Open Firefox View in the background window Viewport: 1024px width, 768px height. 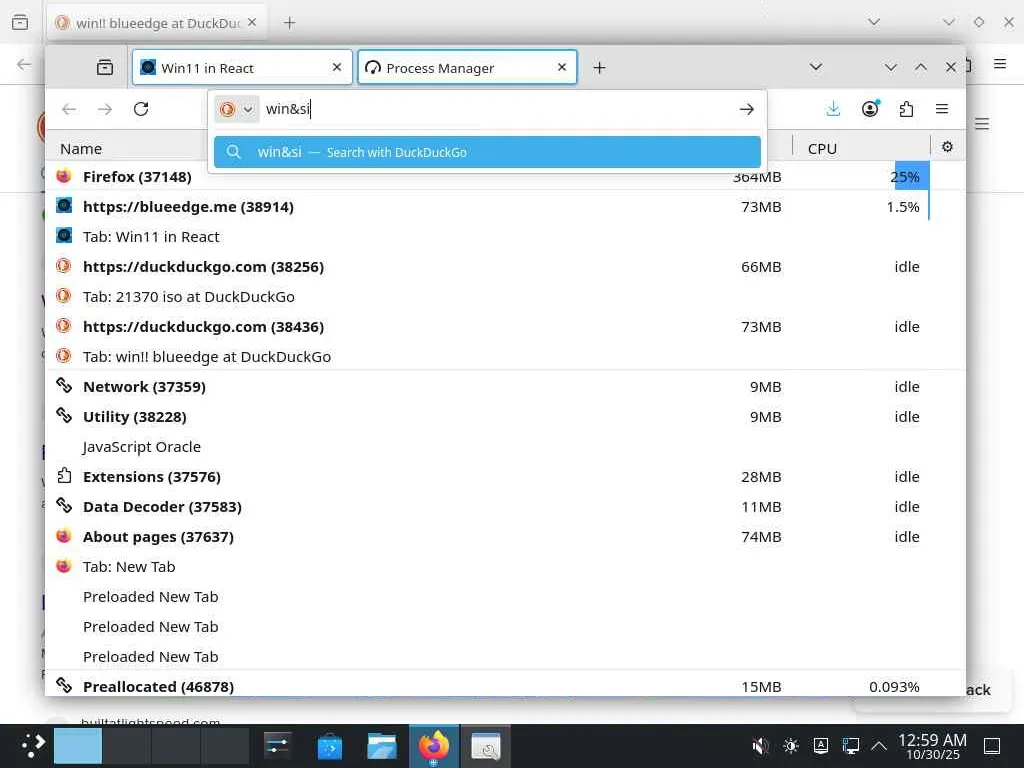point(20,23)
